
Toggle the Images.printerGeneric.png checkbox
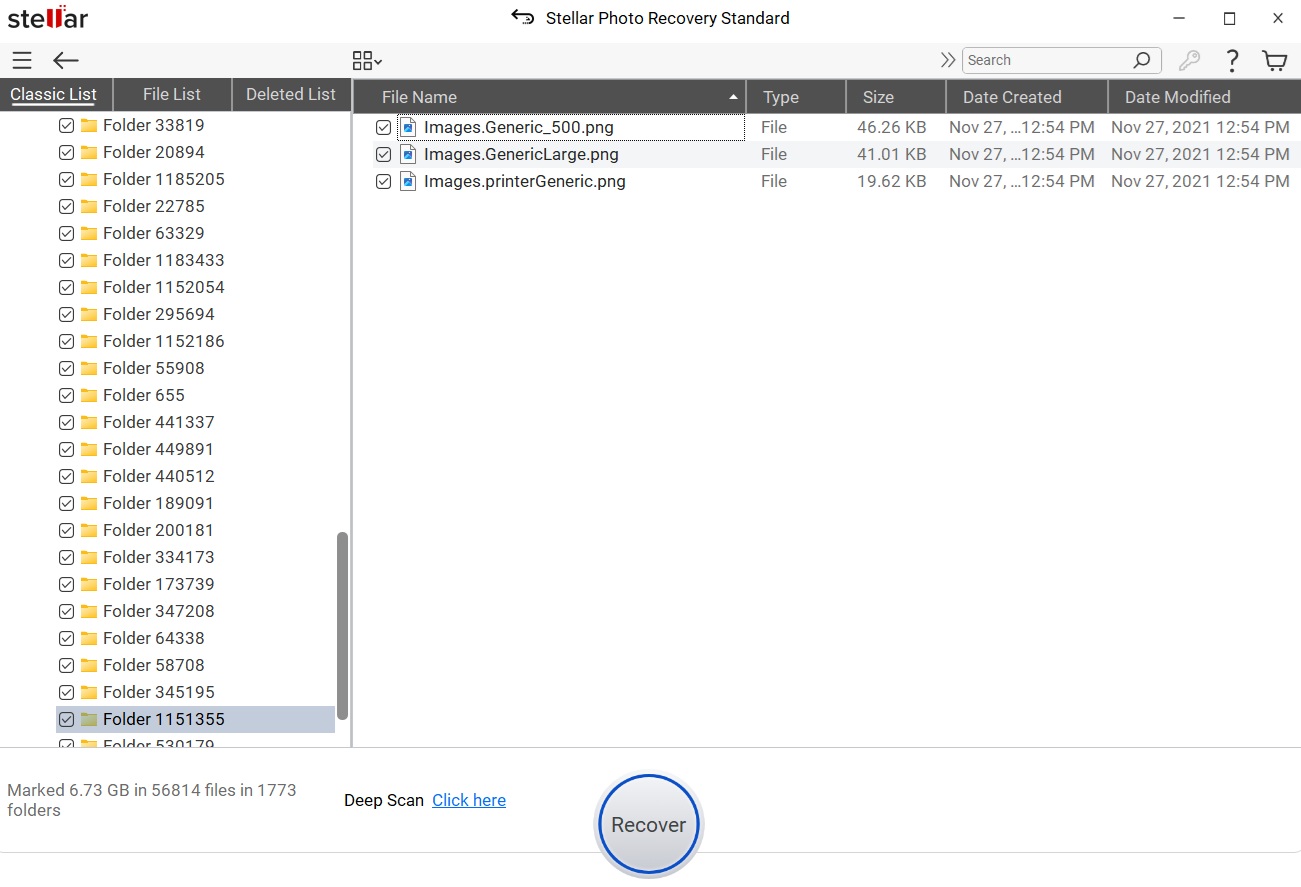click(383, 182)
